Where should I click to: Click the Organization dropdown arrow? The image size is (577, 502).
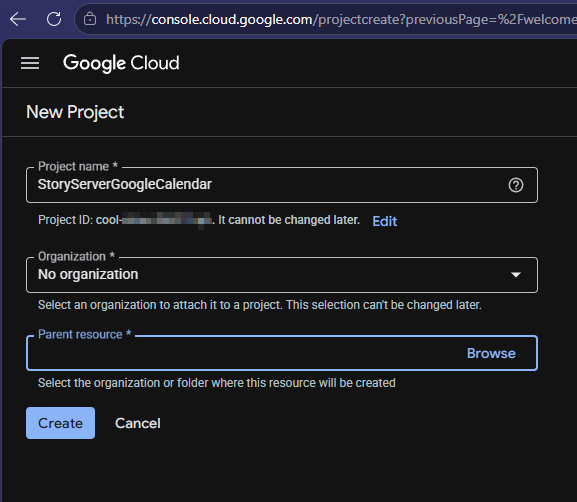pos(516,275)
